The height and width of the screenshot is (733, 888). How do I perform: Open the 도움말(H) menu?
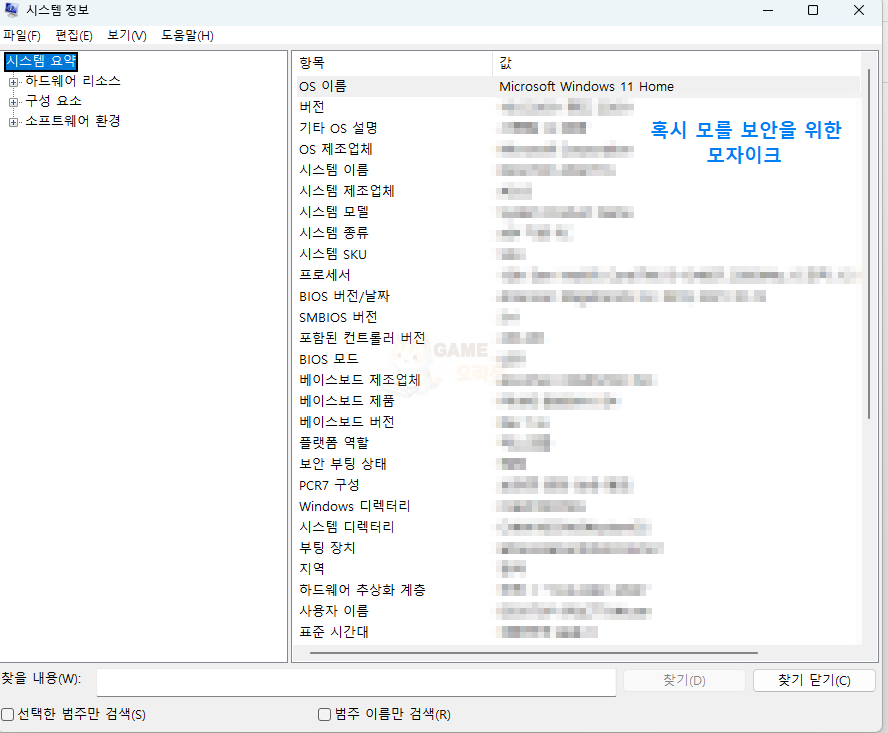[x=187, y=36]
